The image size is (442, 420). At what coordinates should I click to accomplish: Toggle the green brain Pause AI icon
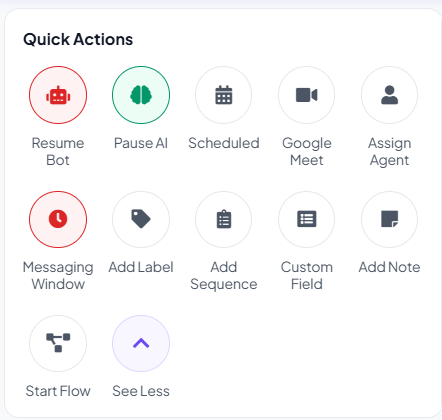point(141,95)
